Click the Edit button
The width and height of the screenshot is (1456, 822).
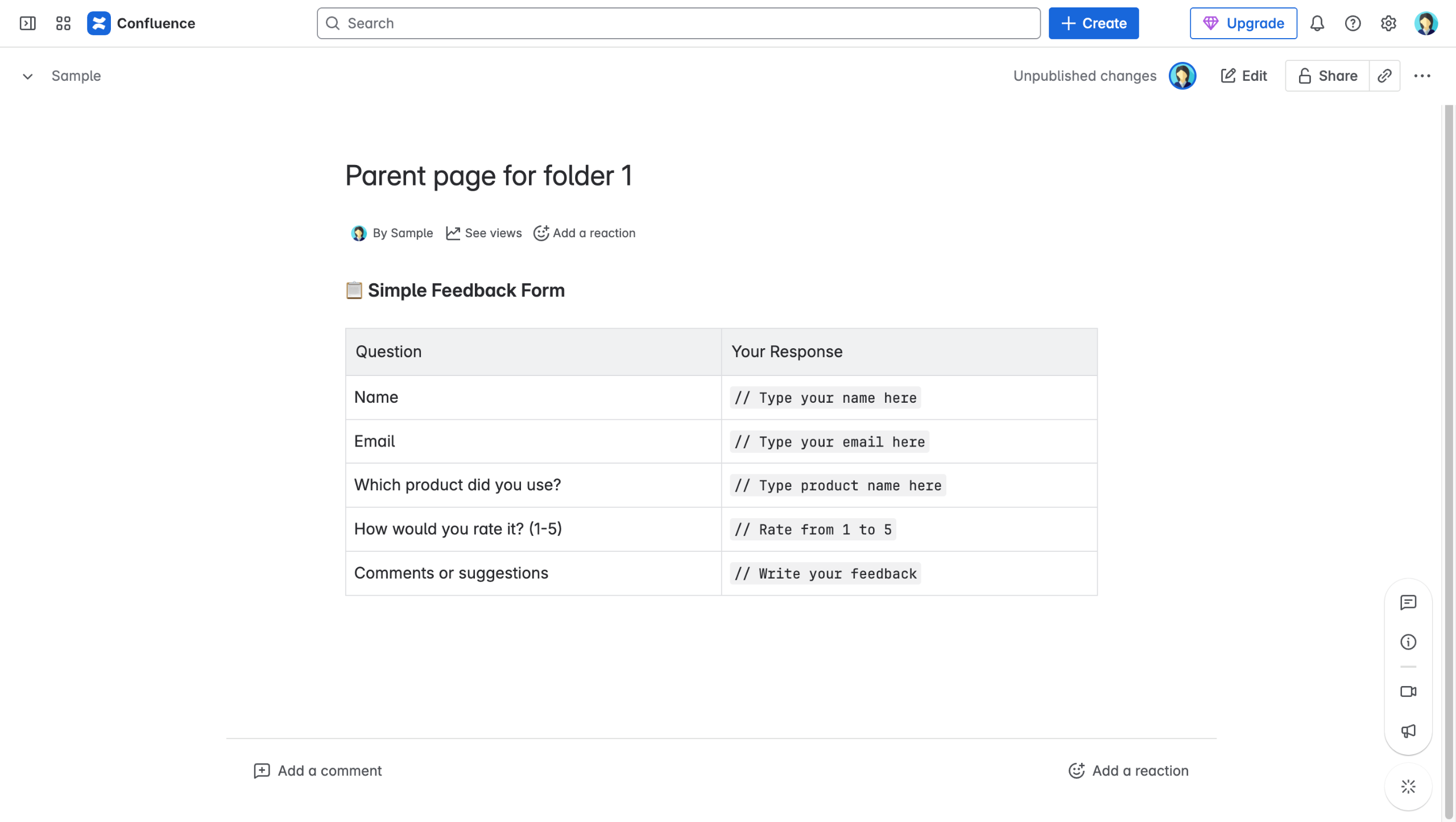pyautogui.click(x=1244, y=76)
